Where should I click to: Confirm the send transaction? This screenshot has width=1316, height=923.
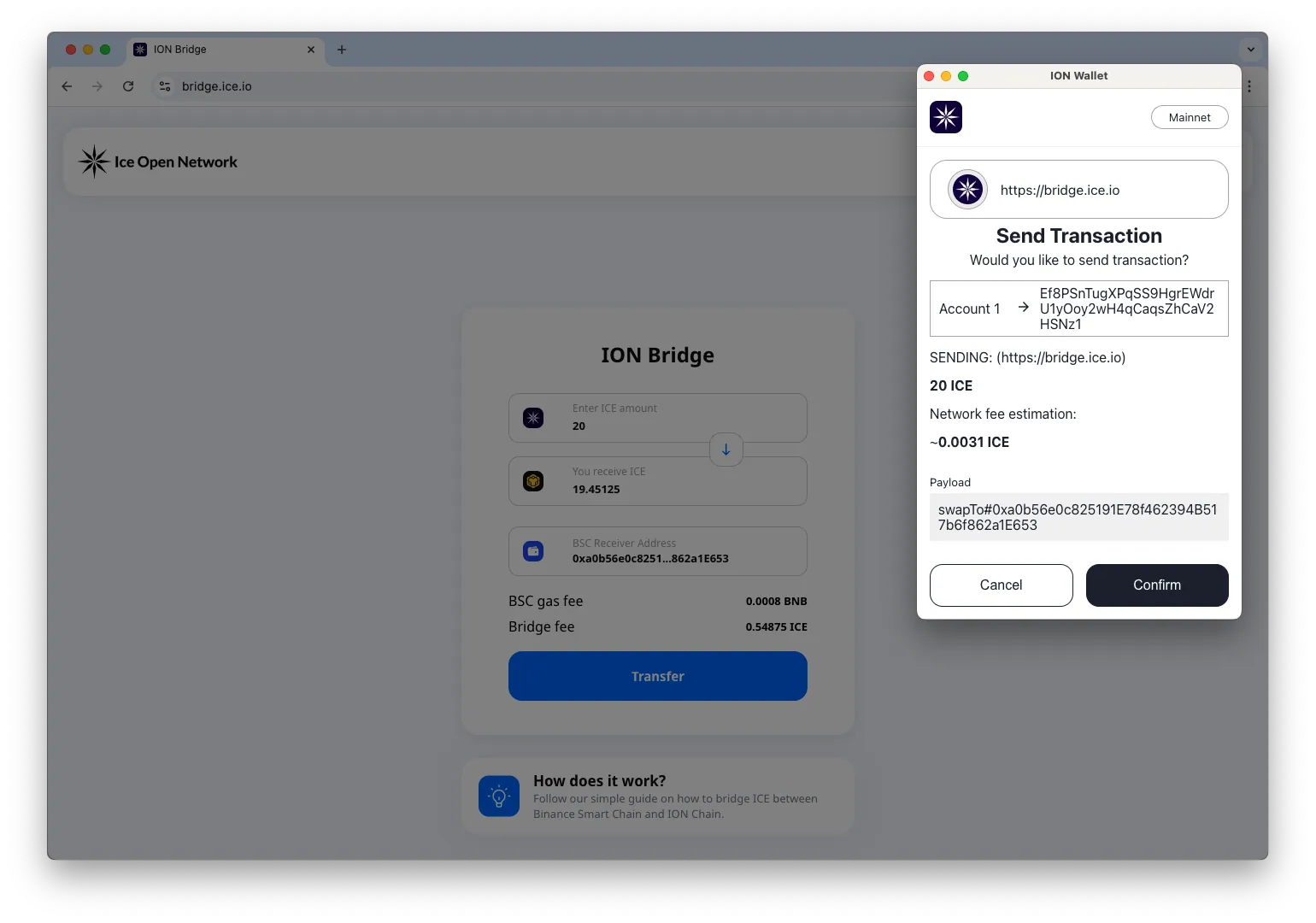1157,585
